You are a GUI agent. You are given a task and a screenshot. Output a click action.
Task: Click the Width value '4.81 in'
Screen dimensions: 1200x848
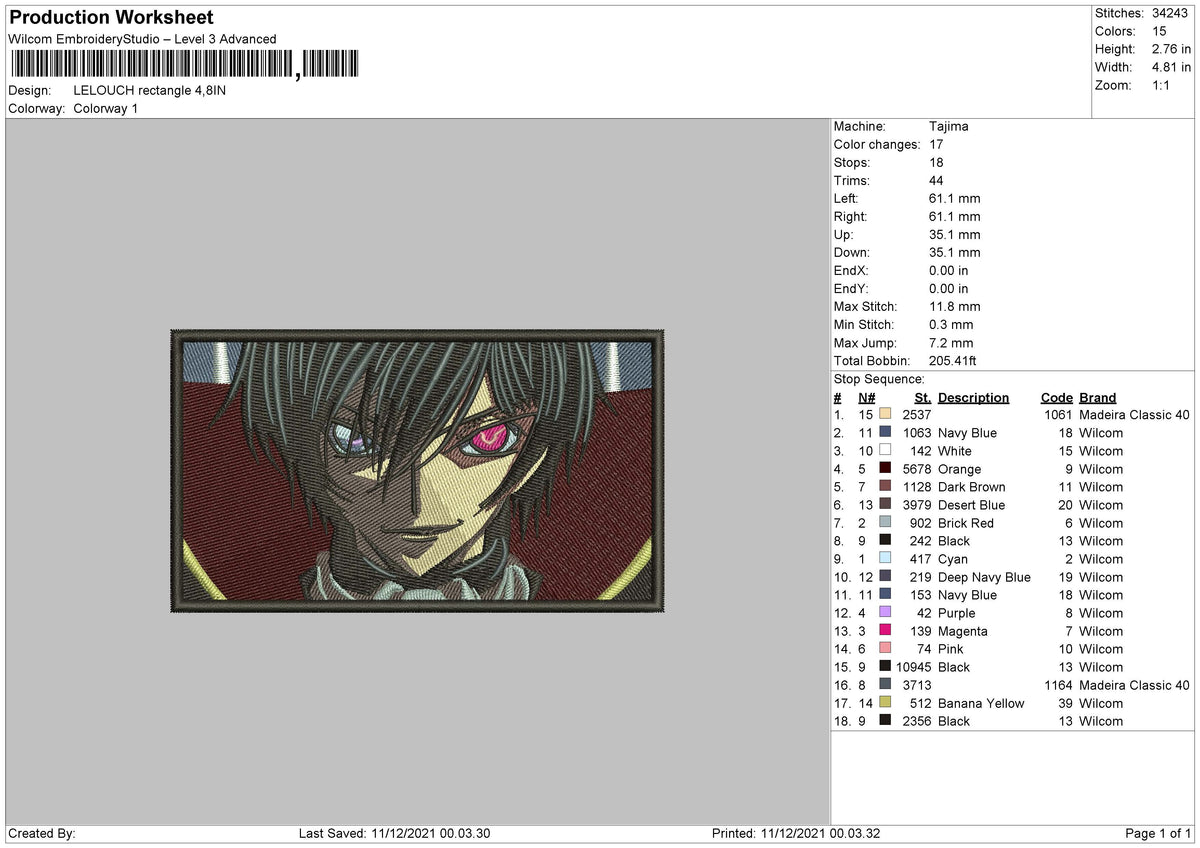pyautogui.click(x=1171, y=67)
